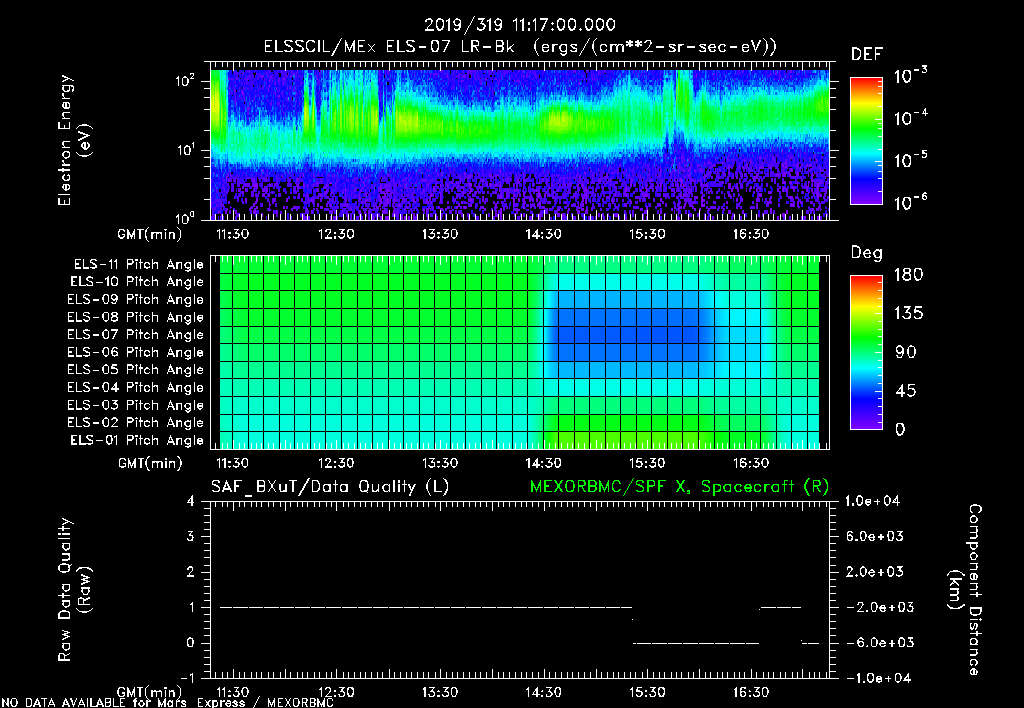Image resolution: width=1024 pixels, height=708 pixels.
Task: Click the Deg pitch angle color bar
Action: click(866, 353)
